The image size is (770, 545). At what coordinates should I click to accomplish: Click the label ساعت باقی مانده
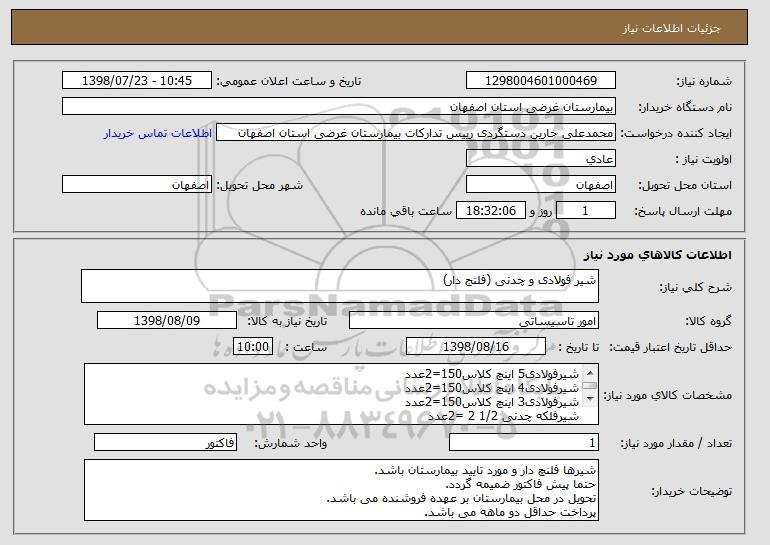[406, 211]
